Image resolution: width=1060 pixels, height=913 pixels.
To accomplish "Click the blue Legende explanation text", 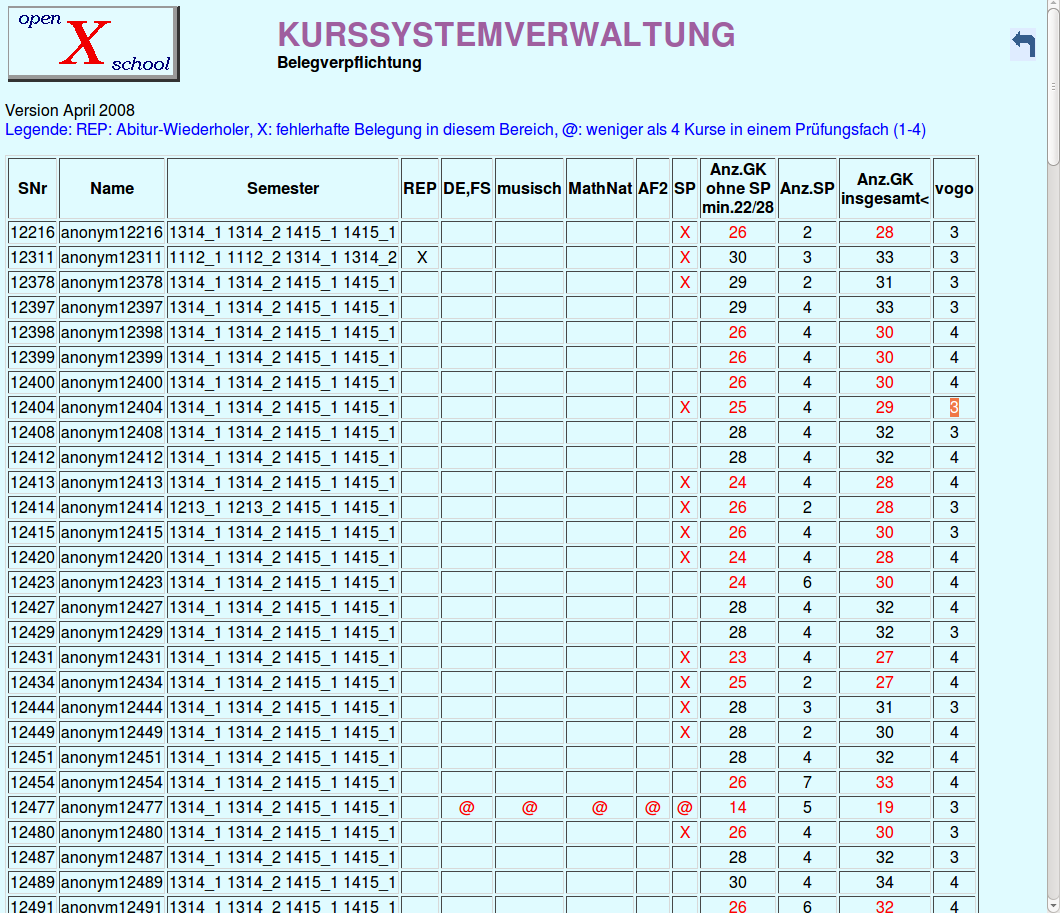I will [x=465, y=130].
